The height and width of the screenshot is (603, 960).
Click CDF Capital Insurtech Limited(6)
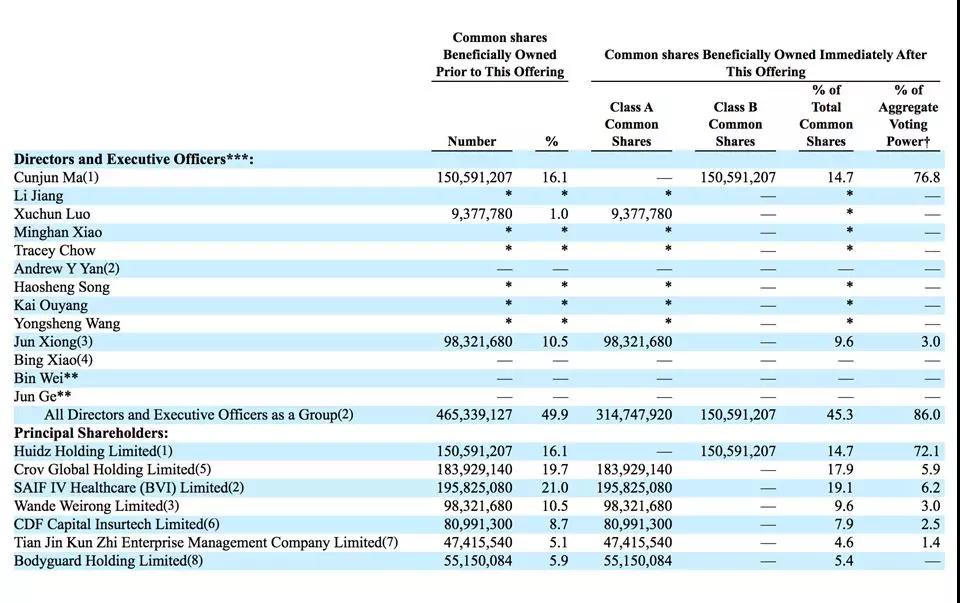point(117,525)
